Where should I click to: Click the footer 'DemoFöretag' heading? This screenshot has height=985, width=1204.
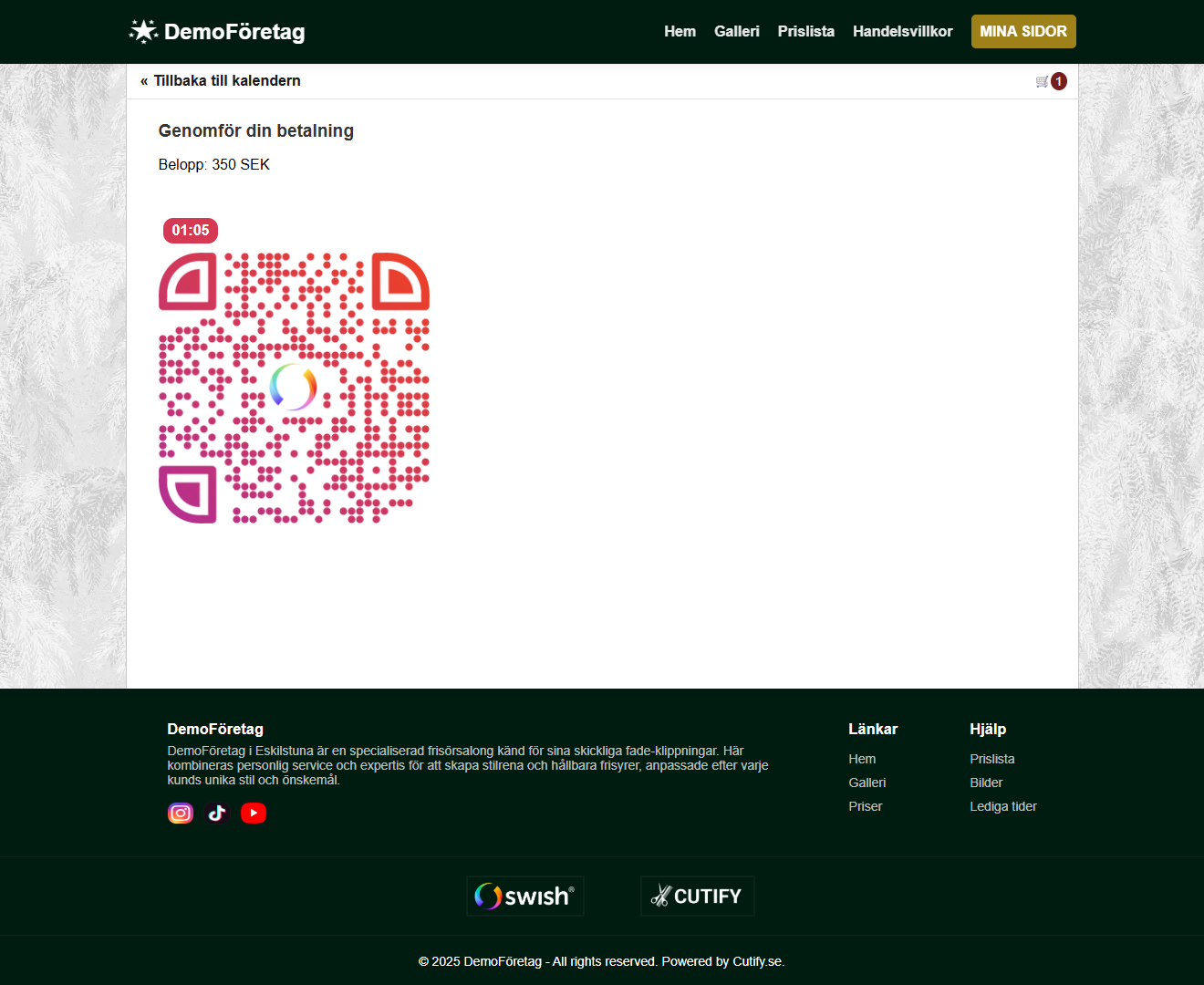[215, 729]
